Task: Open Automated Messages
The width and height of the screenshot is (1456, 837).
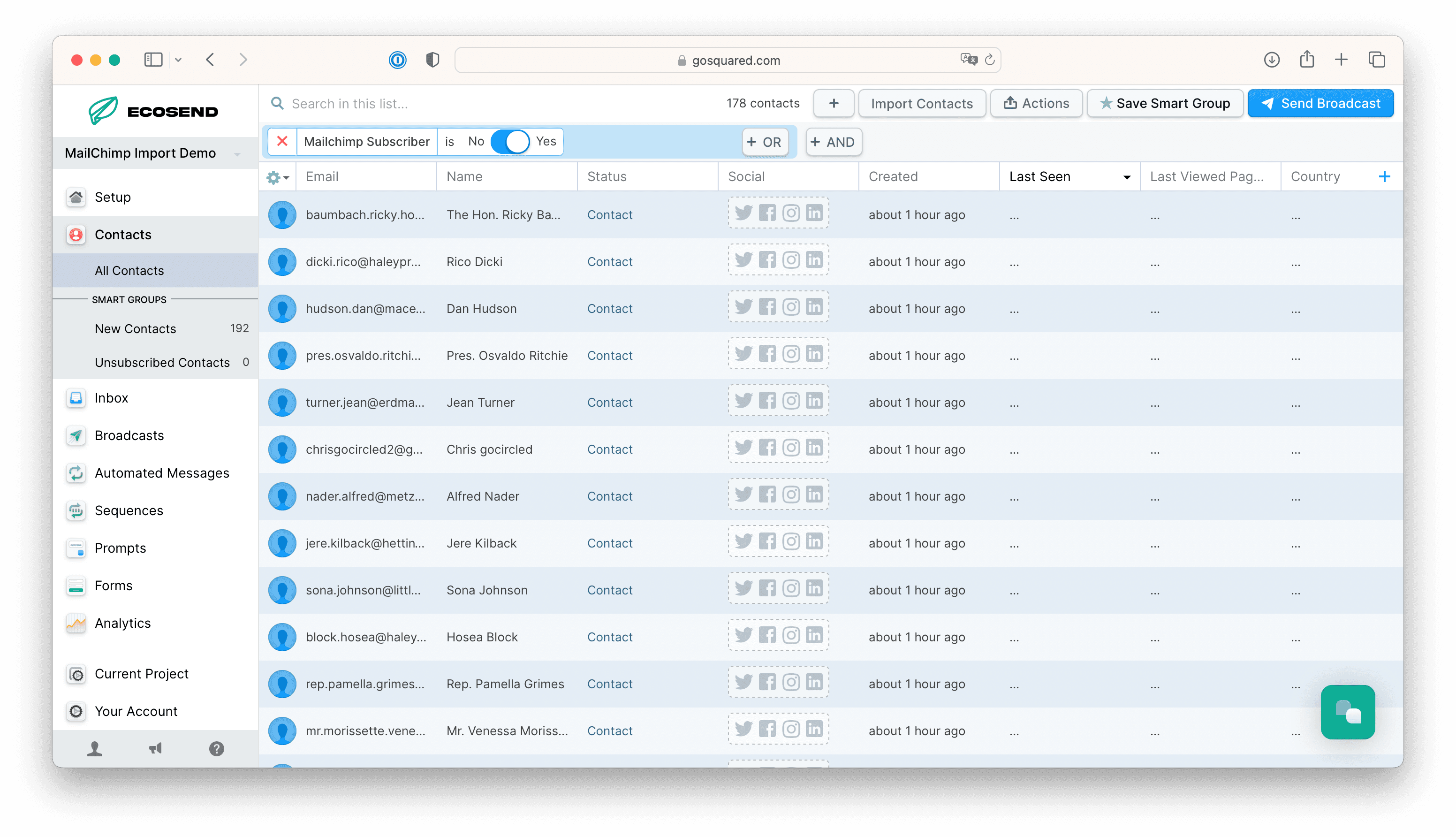Action: [x=155, y=473]
